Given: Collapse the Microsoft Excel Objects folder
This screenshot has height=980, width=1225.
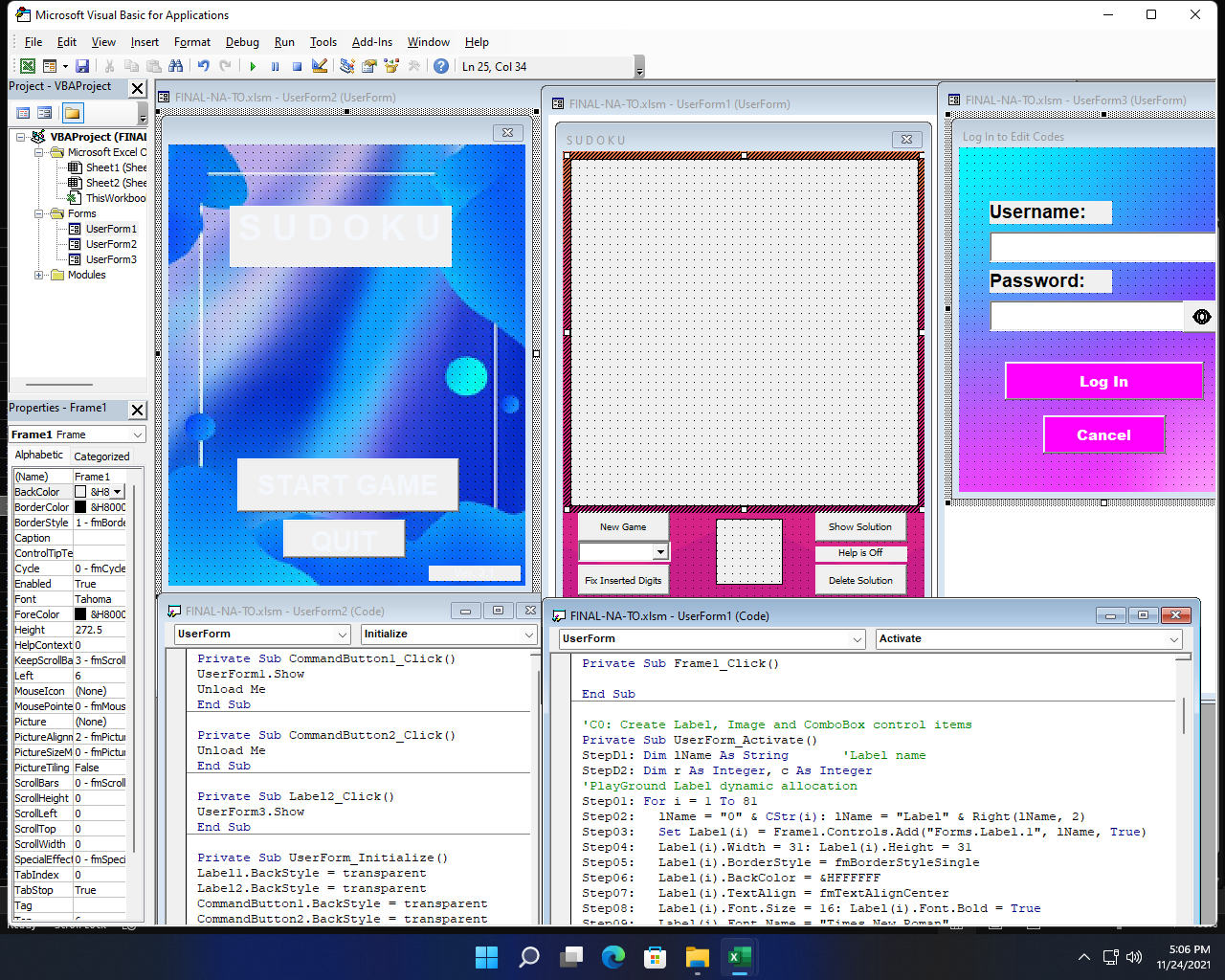Looking at the screenshot, I should (39, 152).
